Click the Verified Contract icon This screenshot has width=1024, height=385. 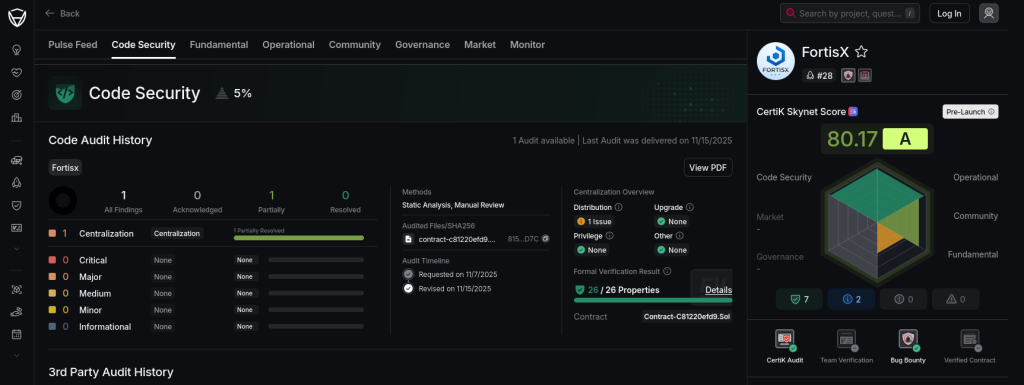click(970, 340)
